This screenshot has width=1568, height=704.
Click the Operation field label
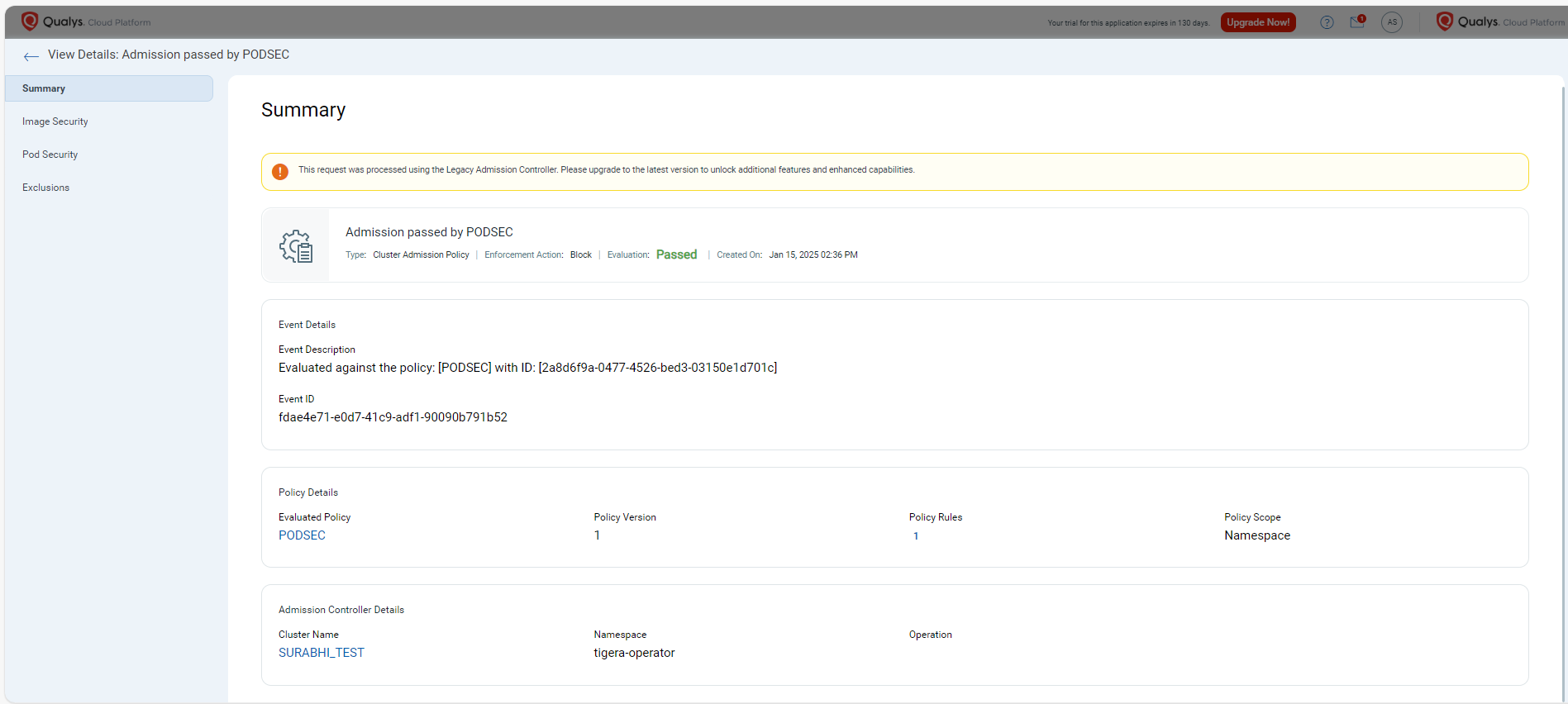click(x=931, y=635)
